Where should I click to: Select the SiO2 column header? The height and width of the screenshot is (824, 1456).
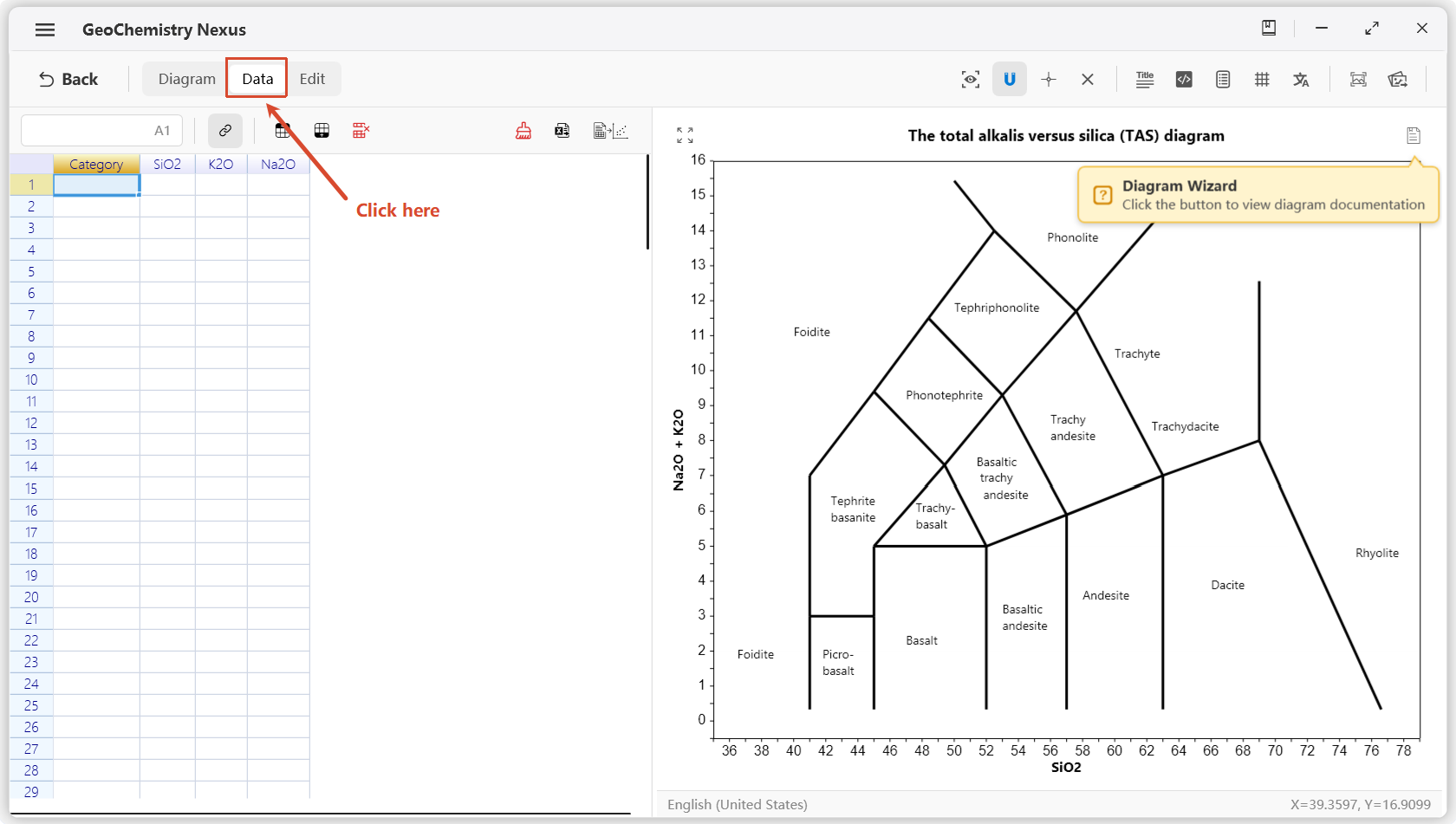tap(167, 164)
